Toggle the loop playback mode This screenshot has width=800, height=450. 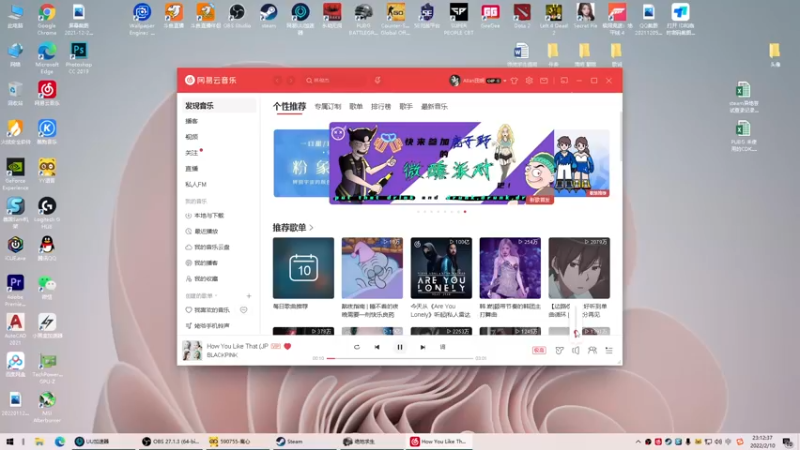(357, 347)
